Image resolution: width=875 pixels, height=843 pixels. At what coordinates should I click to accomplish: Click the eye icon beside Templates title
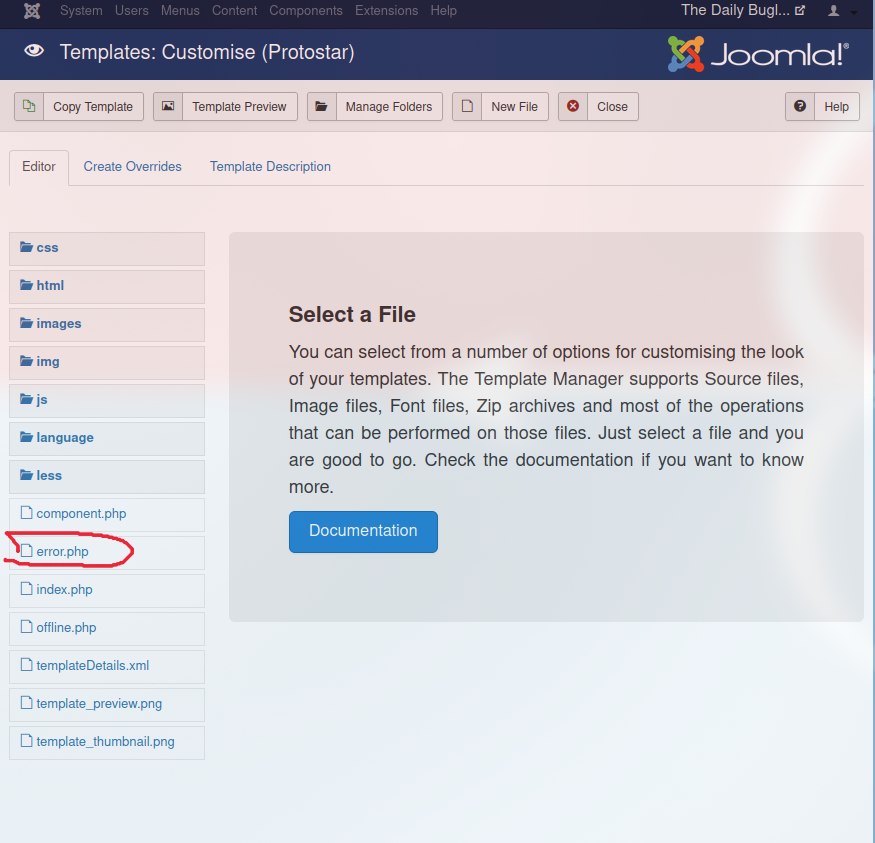tap(34, 51)
